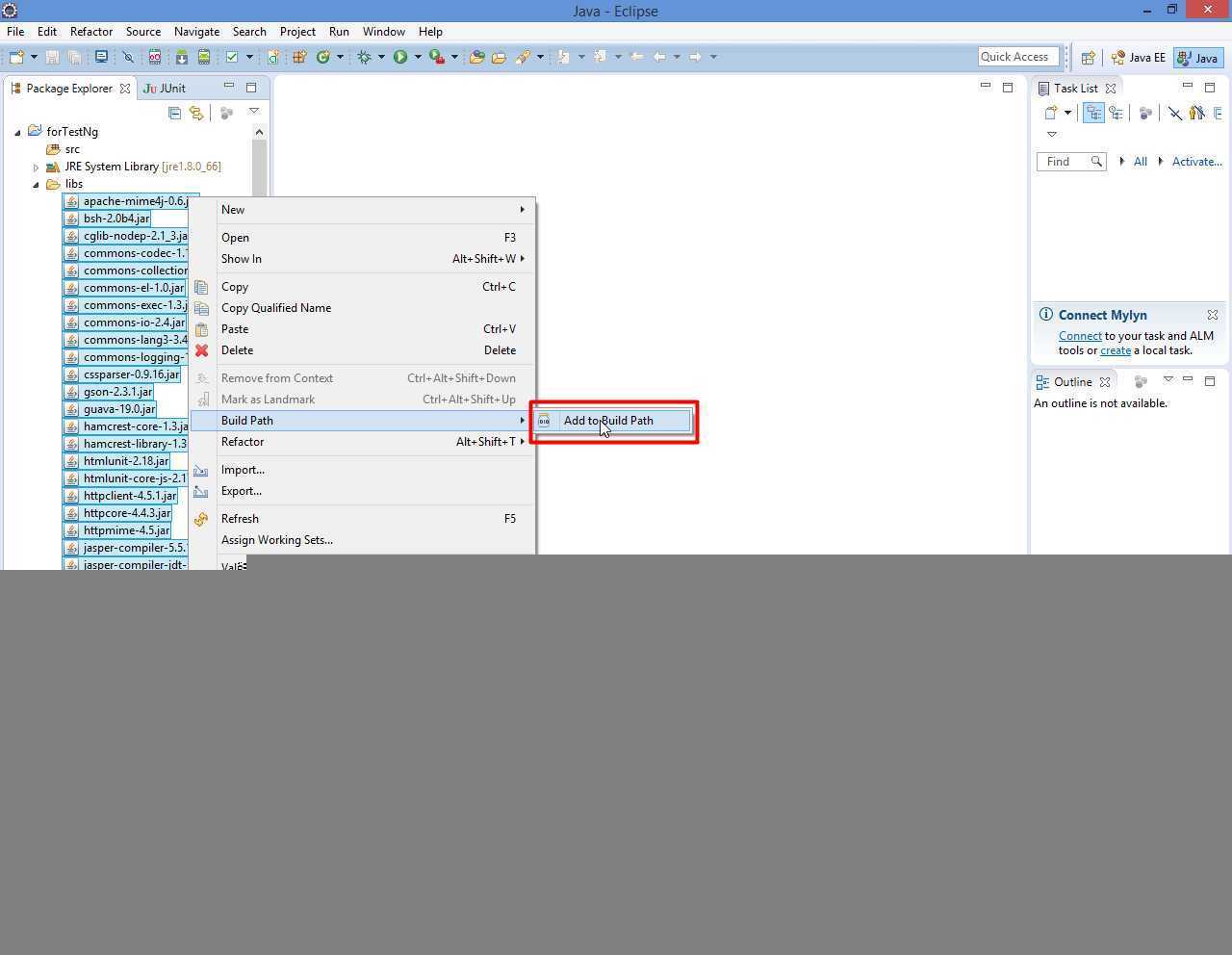Open the Project menu
Screen dimensions: 1232x955
click(297, 32)
